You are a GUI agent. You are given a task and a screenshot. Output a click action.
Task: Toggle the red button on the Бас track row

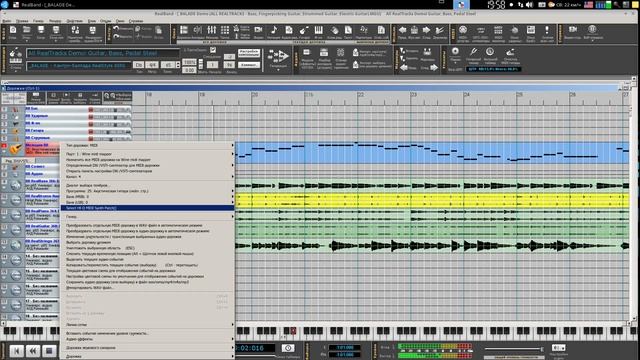coord(91,109)
